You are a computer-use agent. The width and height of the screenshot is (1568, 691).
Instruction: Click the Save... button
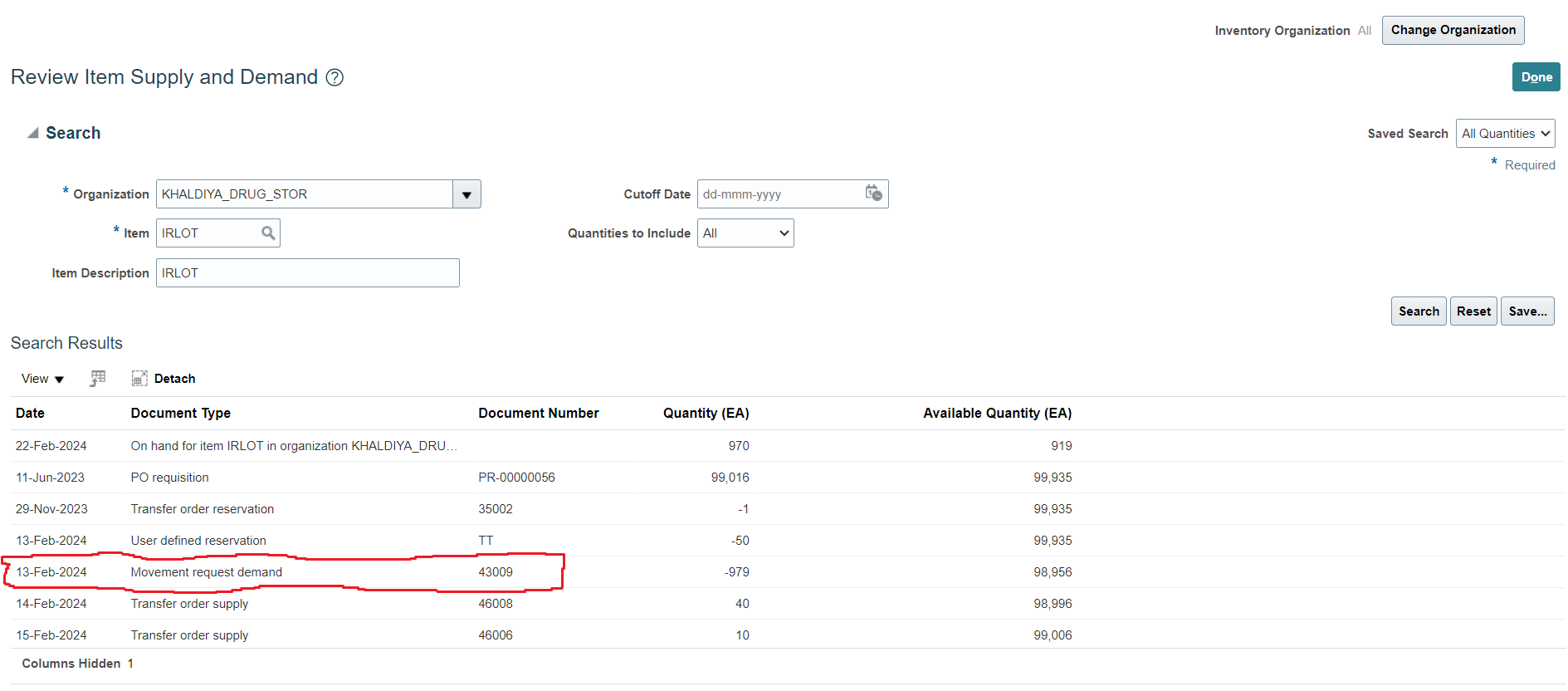(1527, 311)
